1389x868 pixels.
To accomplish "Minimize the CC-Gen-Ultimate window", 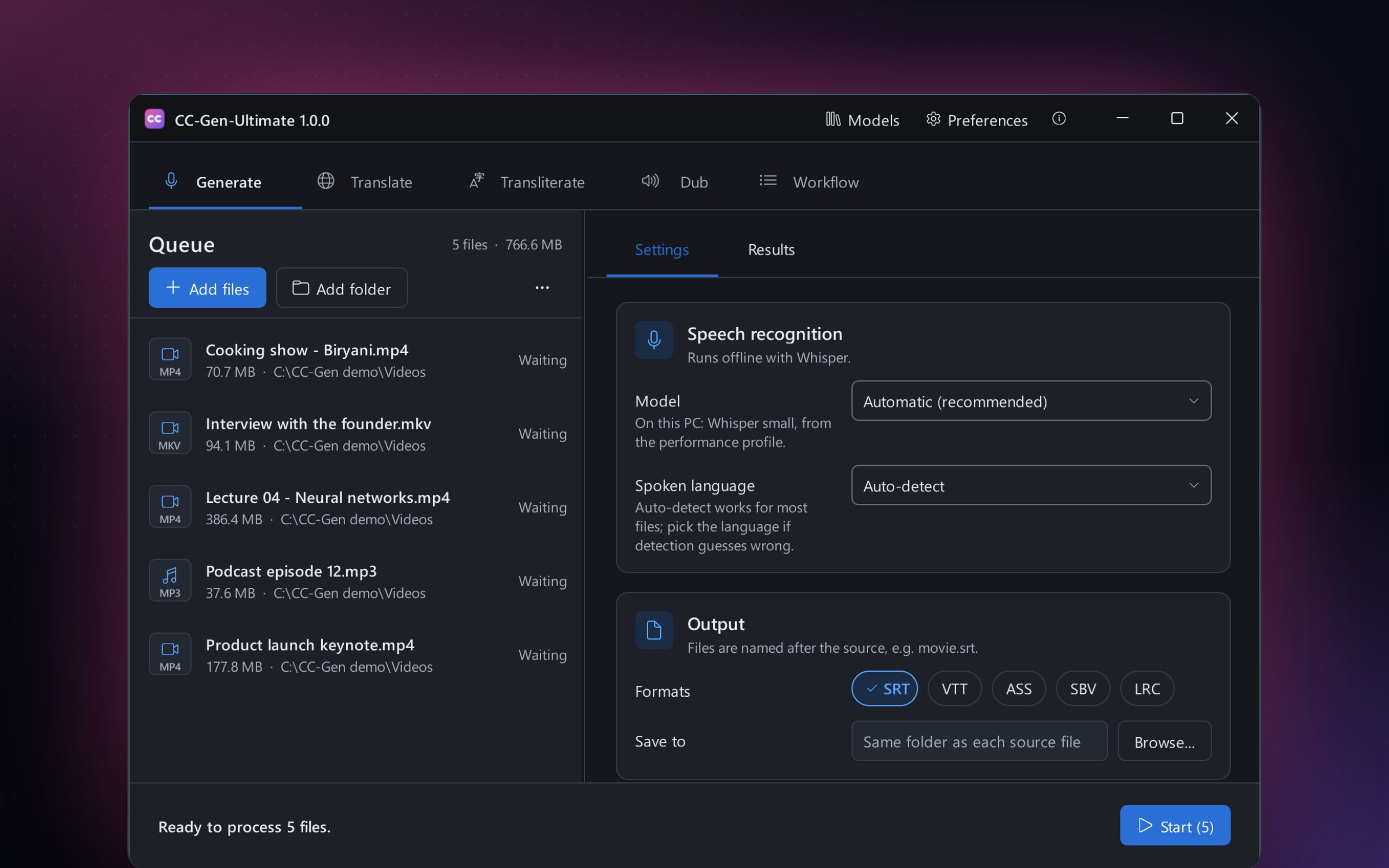I will click(1122, 119).
